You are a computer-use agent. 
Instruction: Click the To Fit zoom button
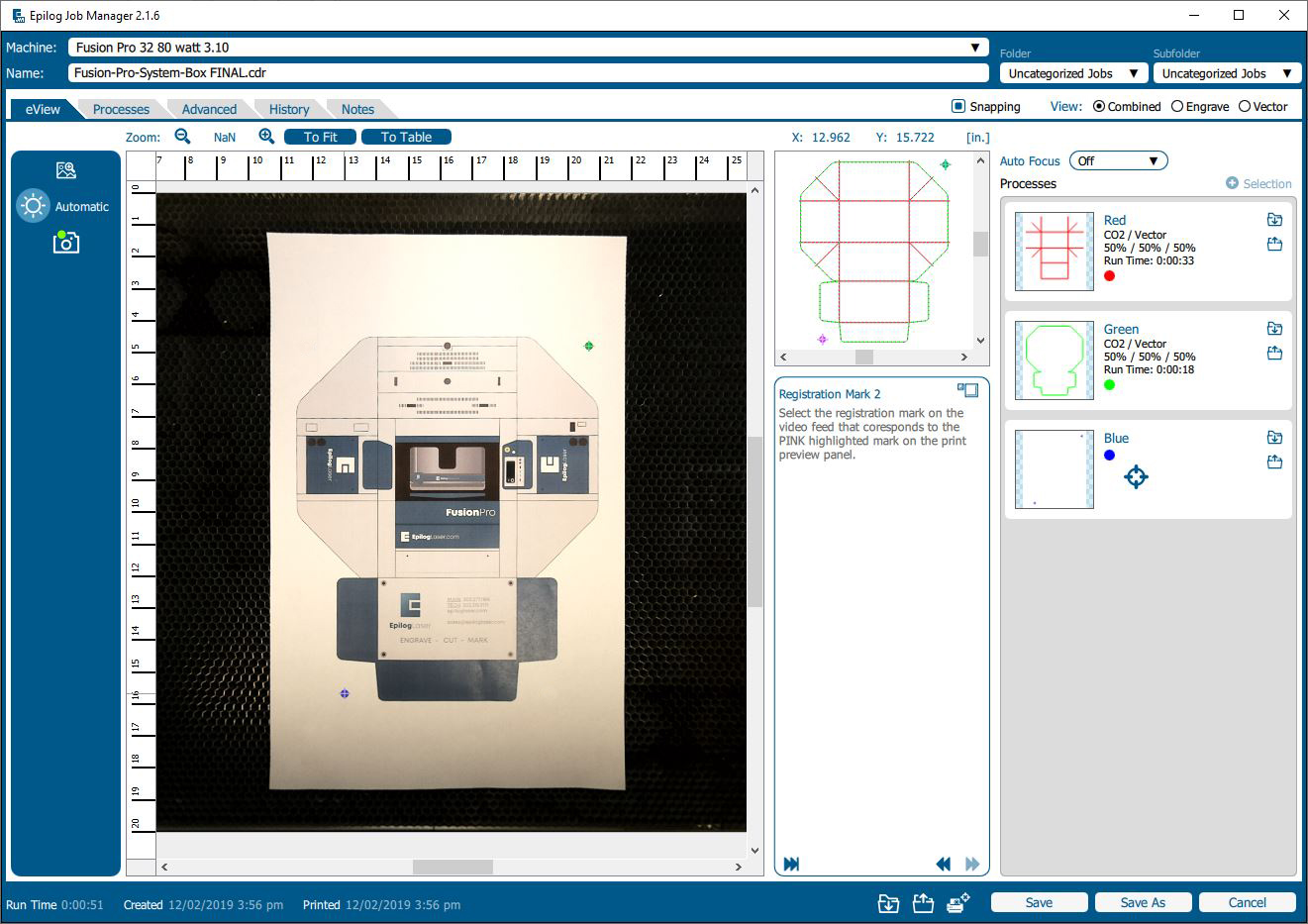click(320, 137)
